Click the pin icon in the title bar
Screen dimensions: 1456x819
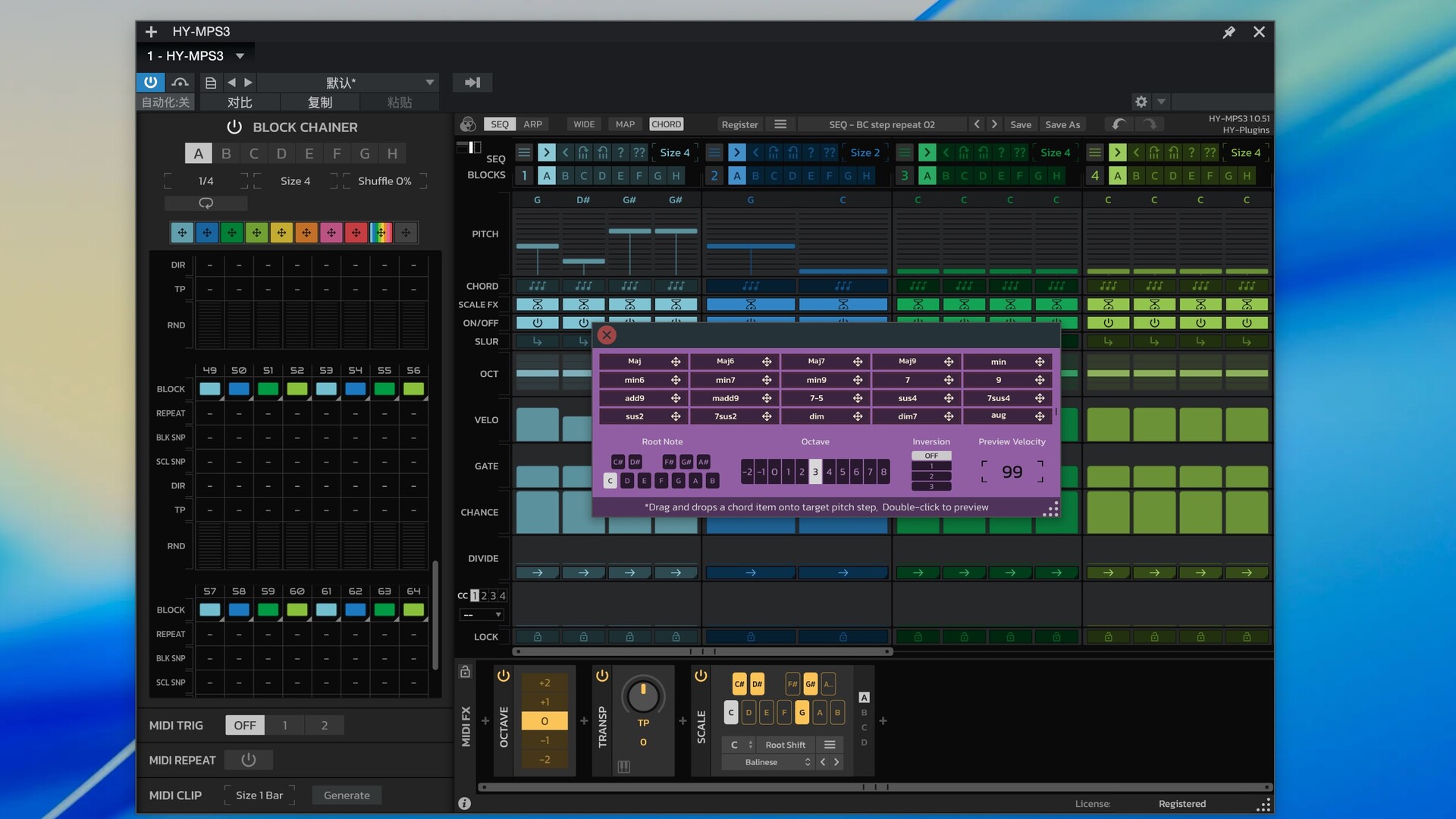click(x=1228, y=32)
